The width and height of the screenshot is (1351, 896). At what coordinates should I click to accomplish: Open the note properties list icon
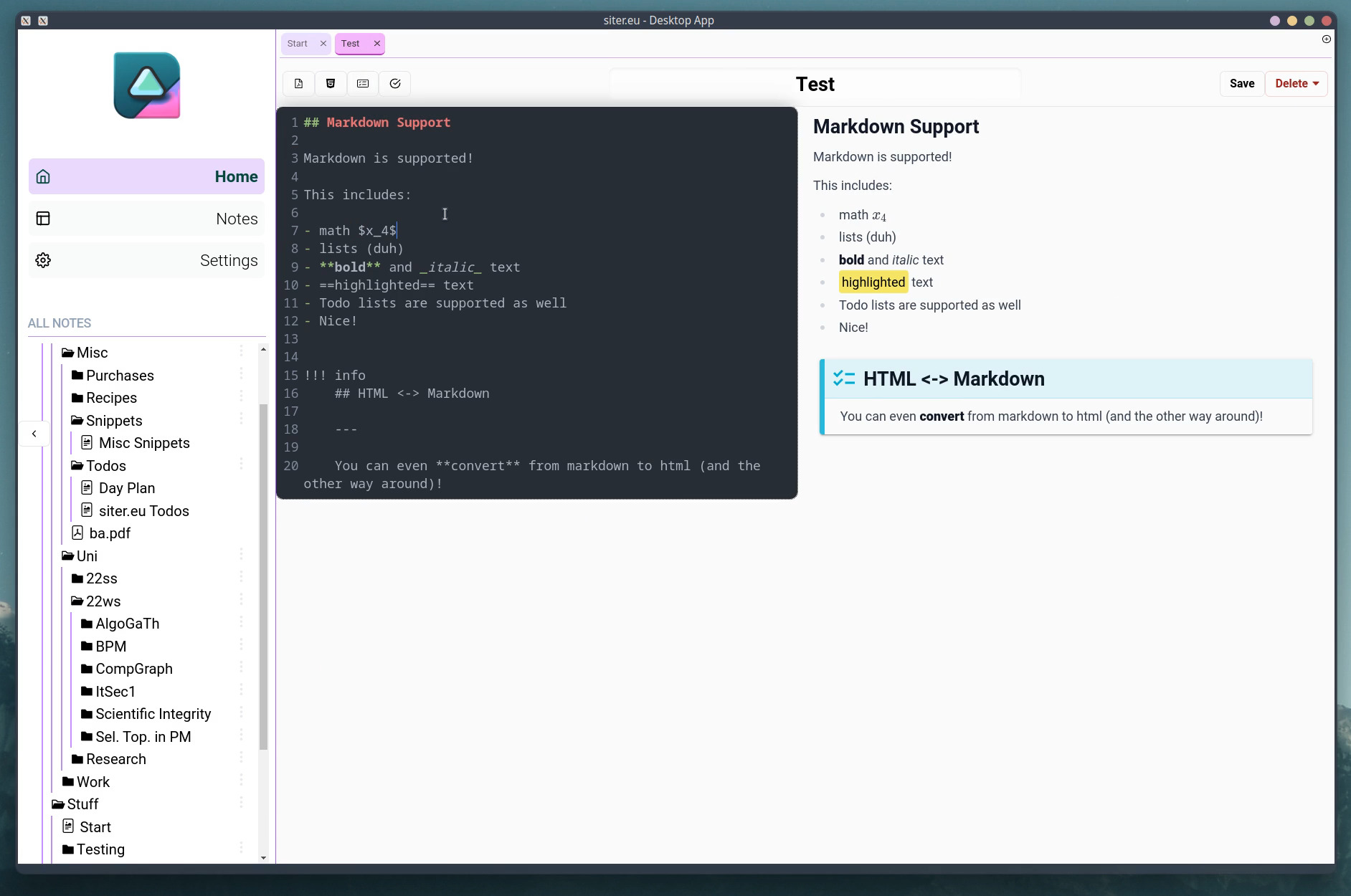tap(362, 83)
